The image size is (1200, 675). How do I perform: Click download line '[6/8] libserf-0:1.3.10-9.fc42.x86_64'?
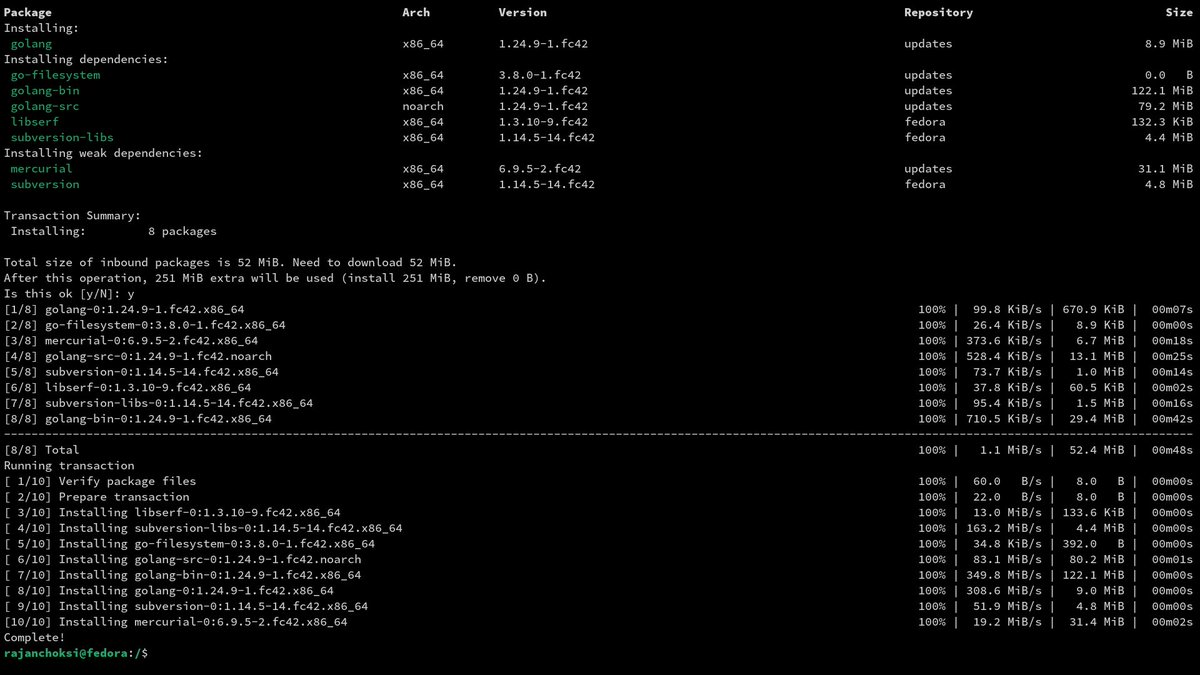tap(127, 387)
